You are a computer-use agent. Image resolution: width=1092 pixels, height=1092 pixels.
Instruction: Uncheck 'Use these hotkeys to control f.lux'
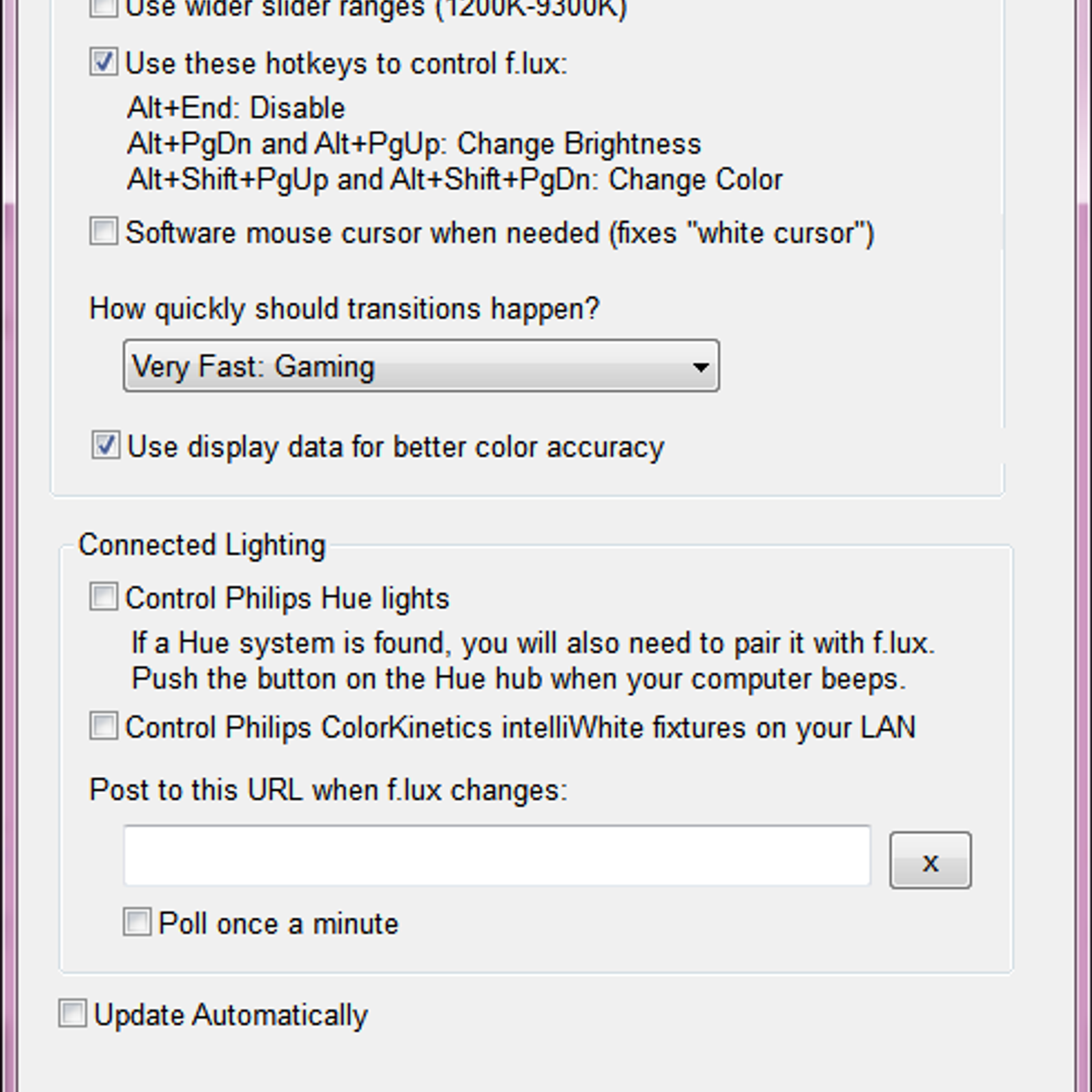pyautogui.click(x=104, y=62)
